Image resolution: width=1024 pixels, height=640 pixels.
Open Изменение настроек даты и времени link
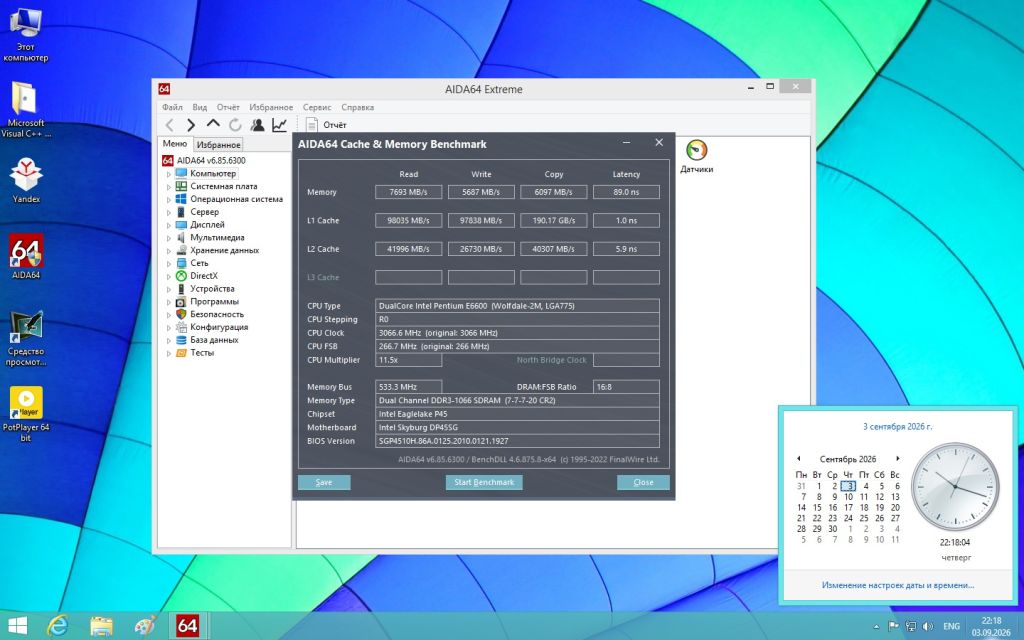(x=897, y=585)
